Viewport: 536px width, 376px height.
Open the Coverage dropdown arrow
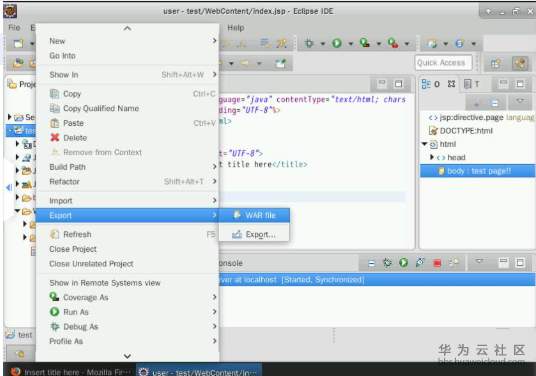coord(379,44)
